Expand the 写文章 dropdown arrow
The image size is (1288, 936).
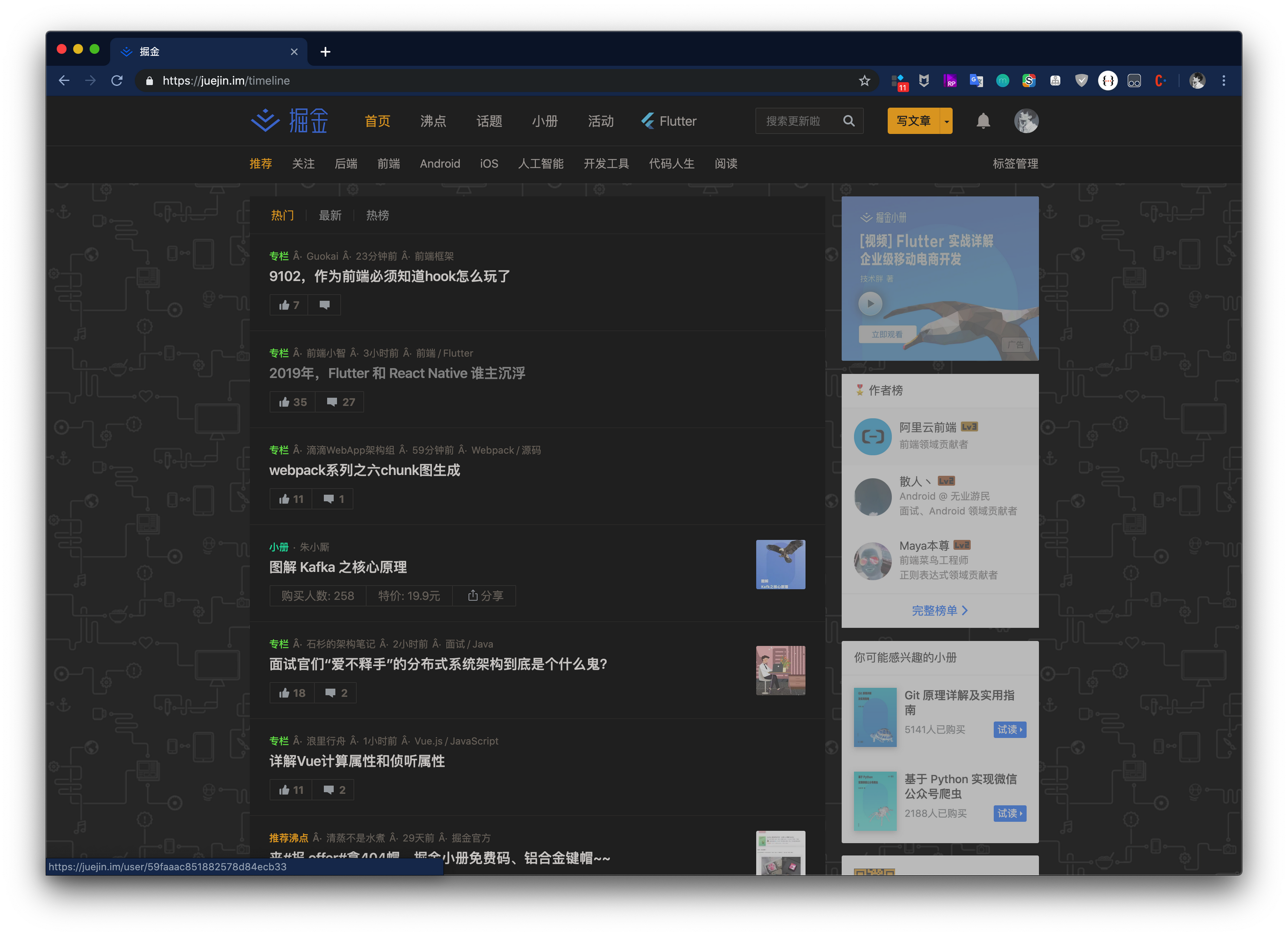(x=946, y=121)
